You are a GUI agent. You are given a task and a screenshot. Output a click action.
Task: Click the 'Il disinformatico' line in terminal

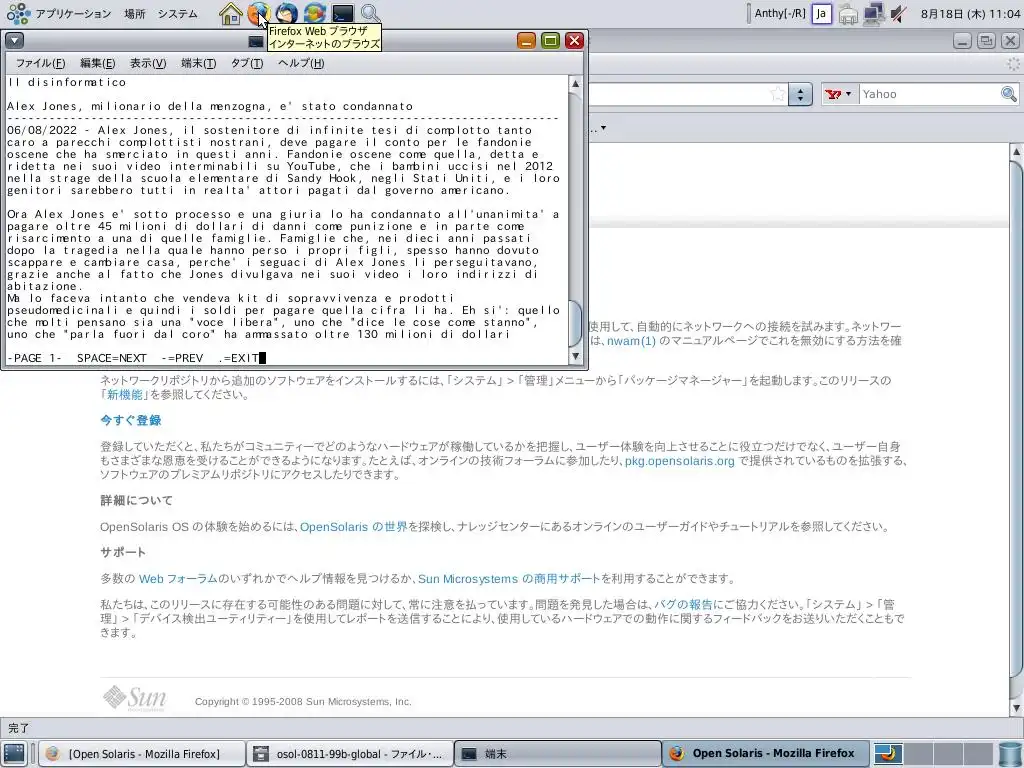[67, 82]
